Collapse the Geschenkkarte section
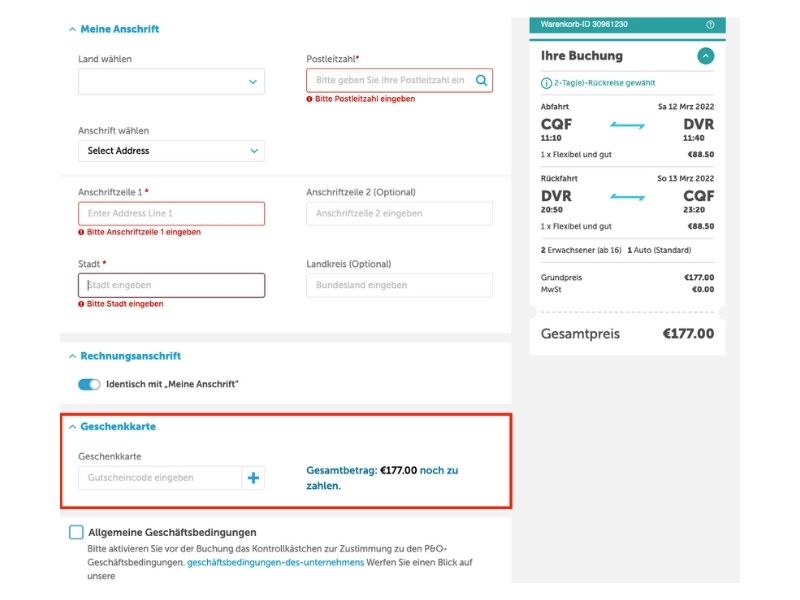The width and height of the screenshot is (800, 600). pos(72,427)
